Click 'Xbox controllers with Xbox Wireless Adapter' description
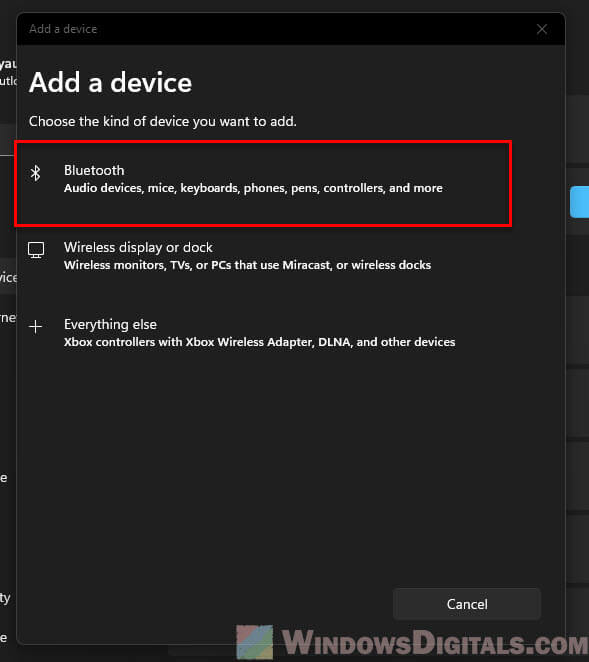Viewport: 589px width, 662px height. click(259, 342)
